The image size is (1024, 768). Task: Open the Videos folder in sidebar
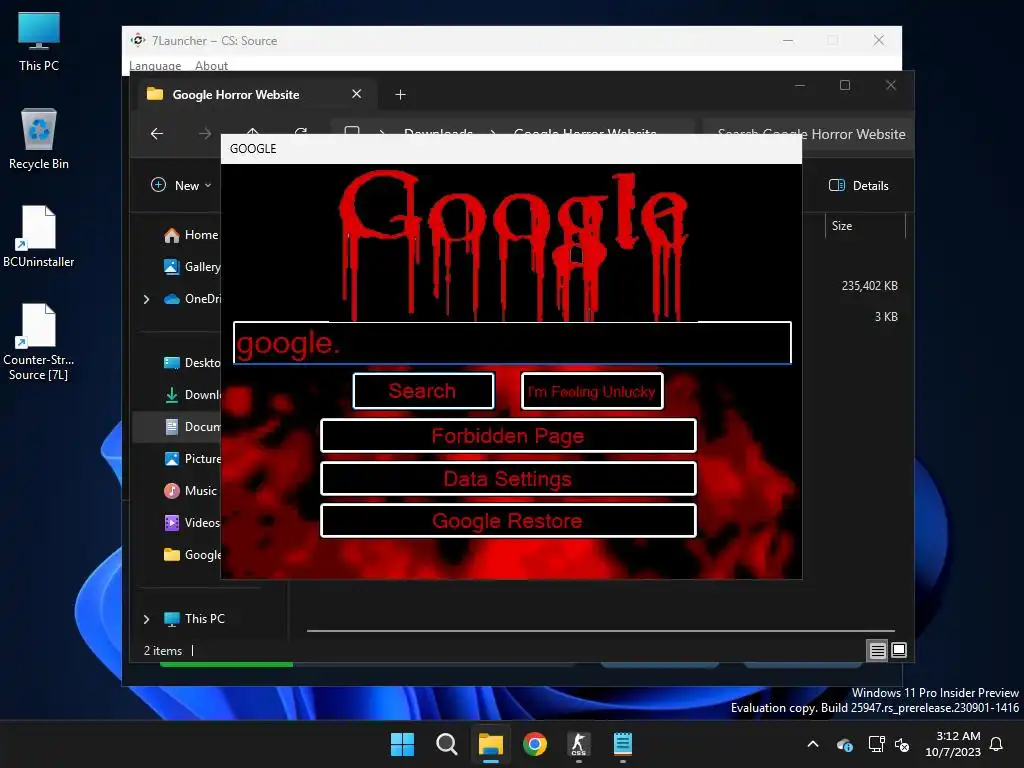click(191, 522)
